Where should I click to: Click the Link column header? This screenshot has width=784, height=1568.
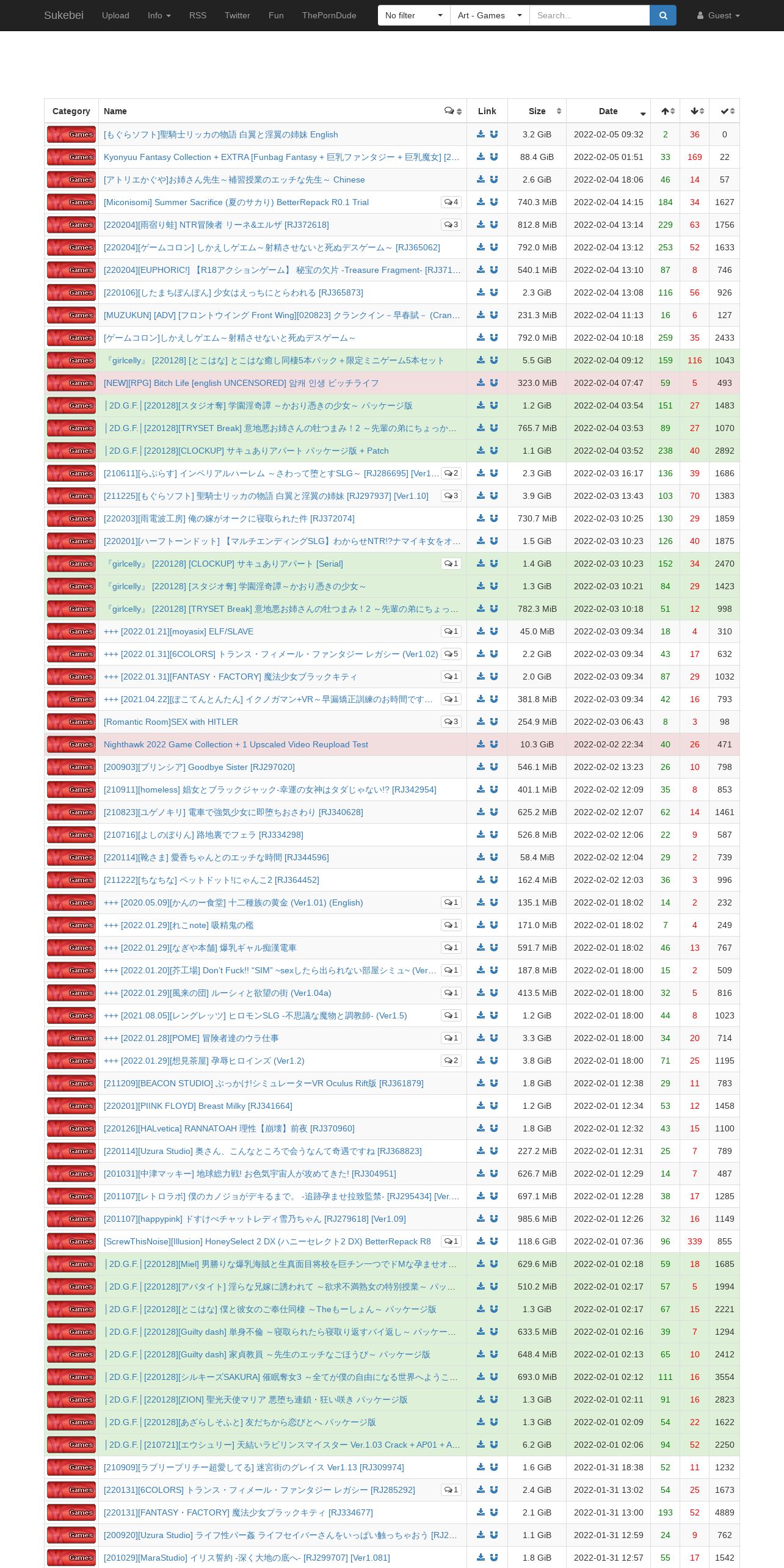tap(487, 111)
